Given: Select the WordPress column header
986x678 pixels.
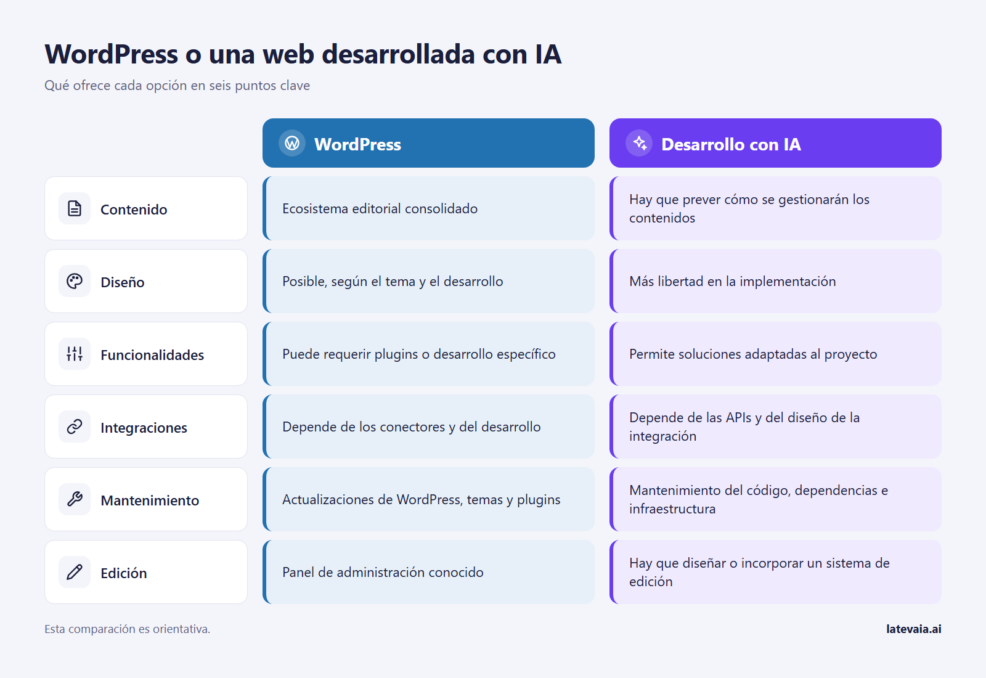Looking at the screenshot, I should point(428,143).
